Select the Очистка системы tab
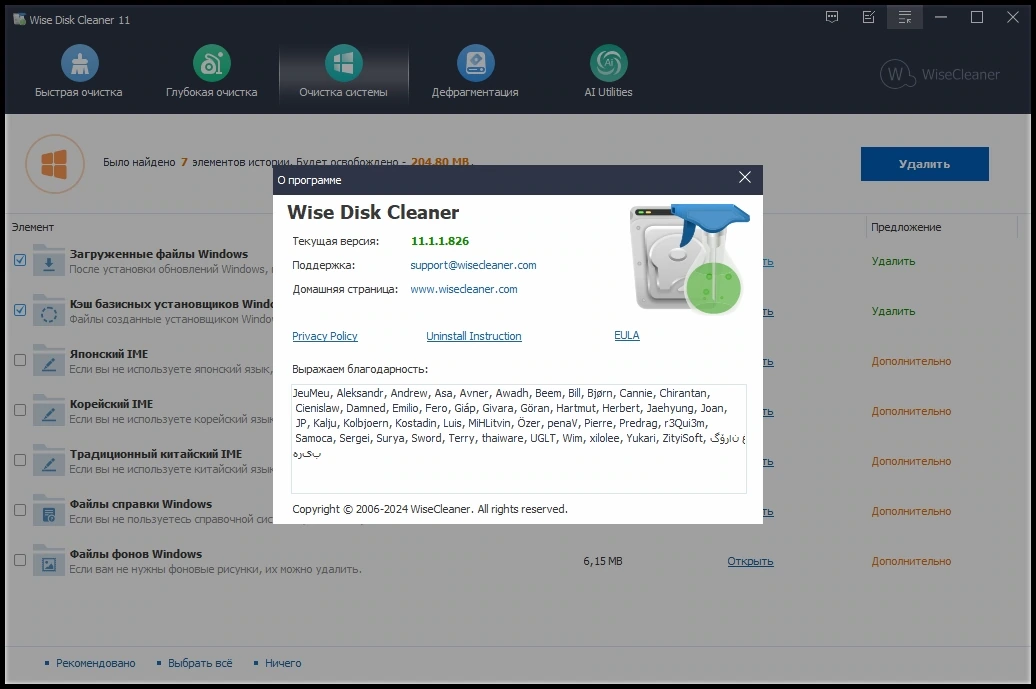The height and width of the screenshot is (689, 1036). coord(344,73)
